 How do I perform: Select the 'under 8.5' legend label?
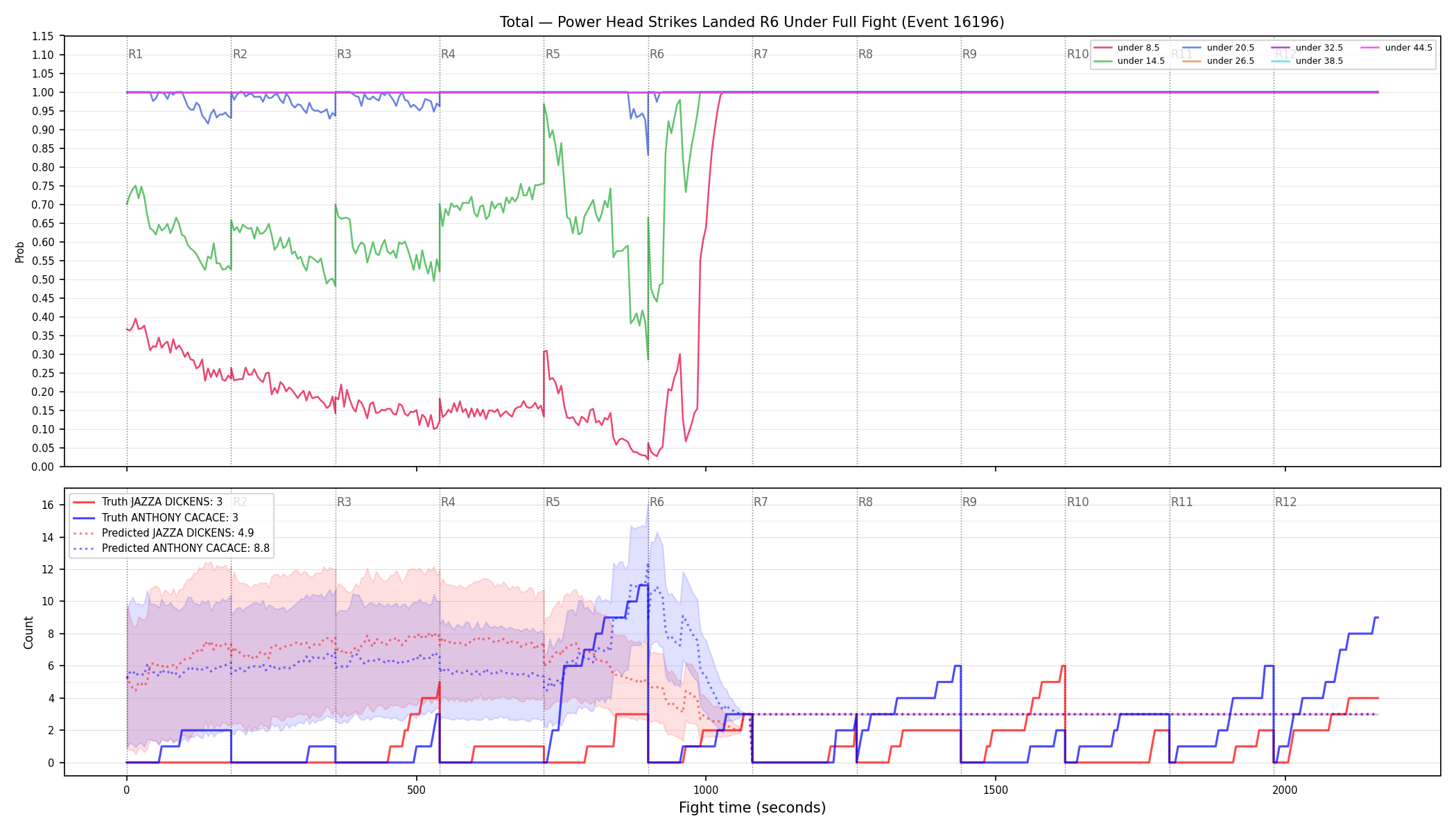coord(1138,48)
